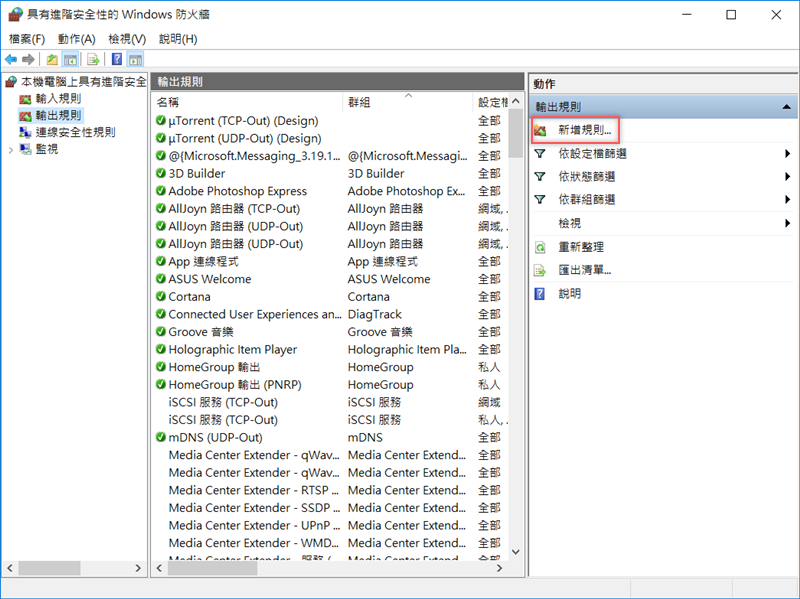
Task: Click the 設定檔 column header
Action: point(491,102)
